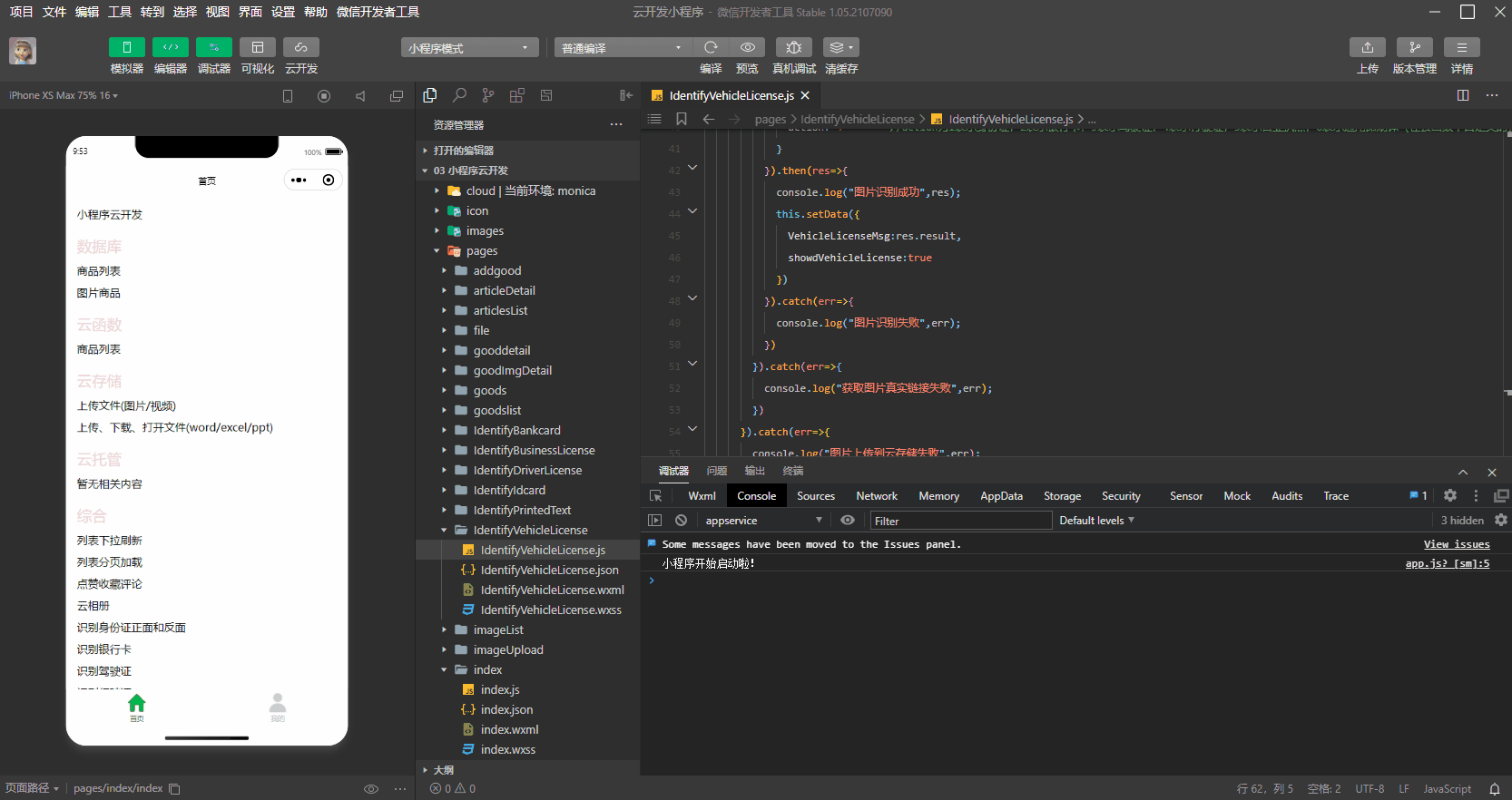Open the 小程序模式 mode dropdown
Viewport: 1512px width, 800px height.
[469, 47]
